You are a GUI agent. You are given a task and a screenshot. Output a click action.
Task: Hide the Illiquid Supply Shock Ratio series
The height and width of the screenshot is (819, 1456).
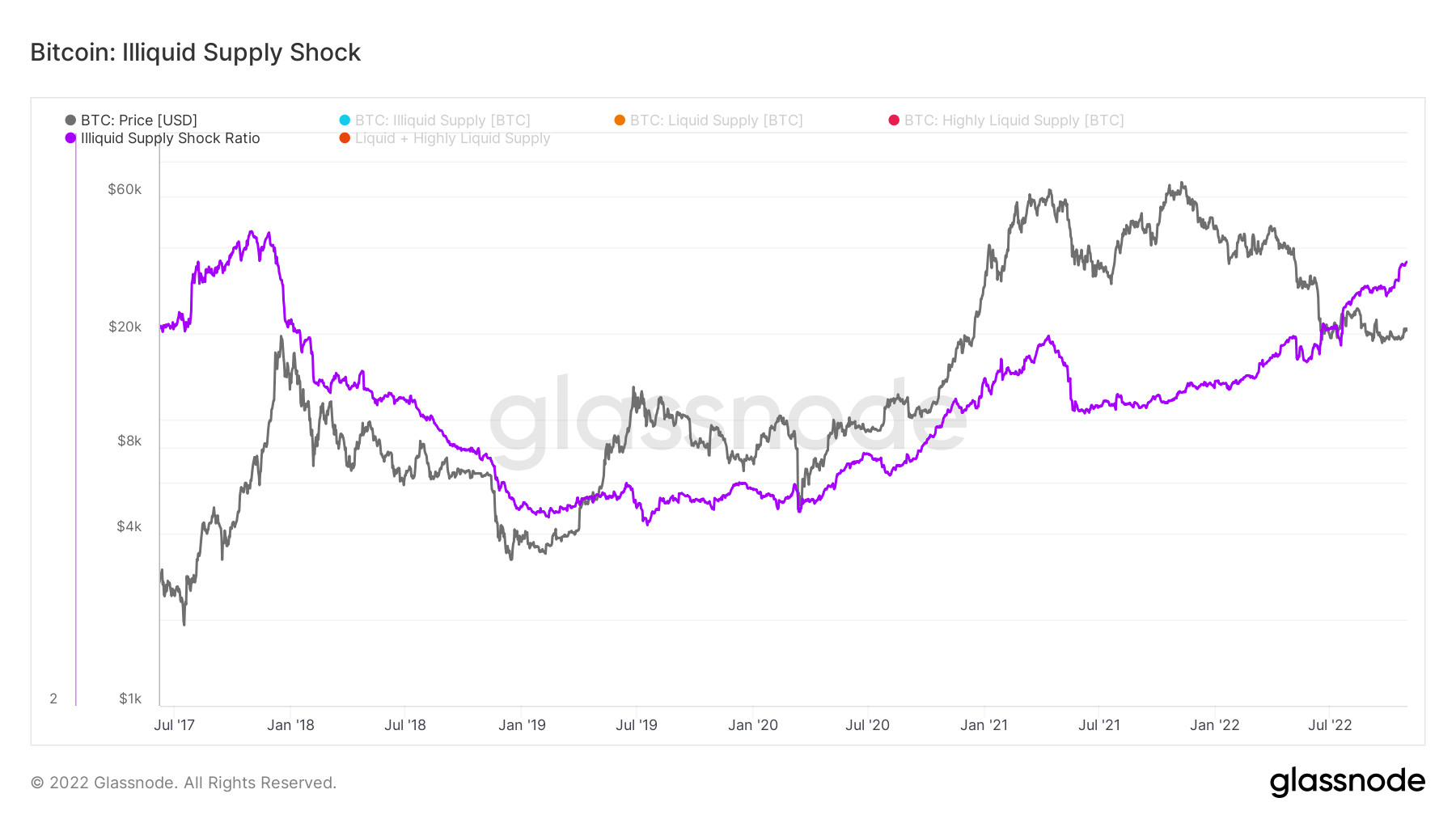[x=170, y=138]
